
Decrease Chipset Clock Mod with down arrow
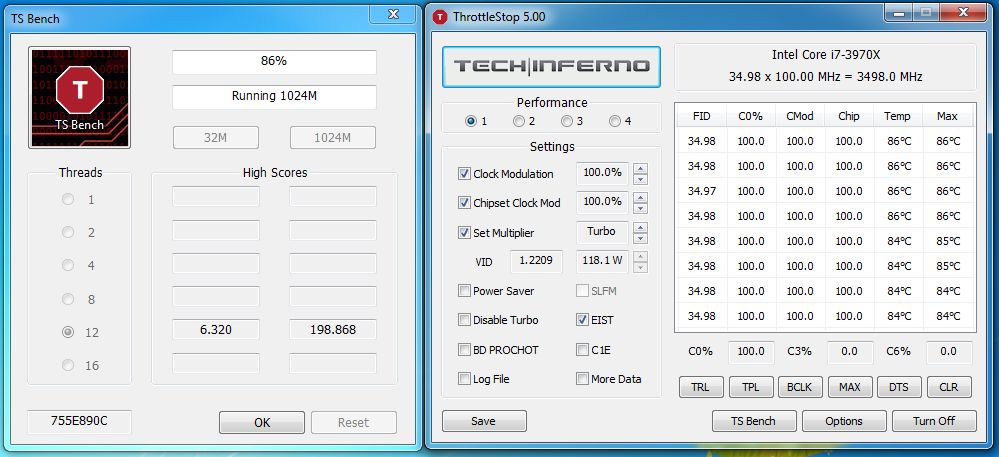[640, 209]
